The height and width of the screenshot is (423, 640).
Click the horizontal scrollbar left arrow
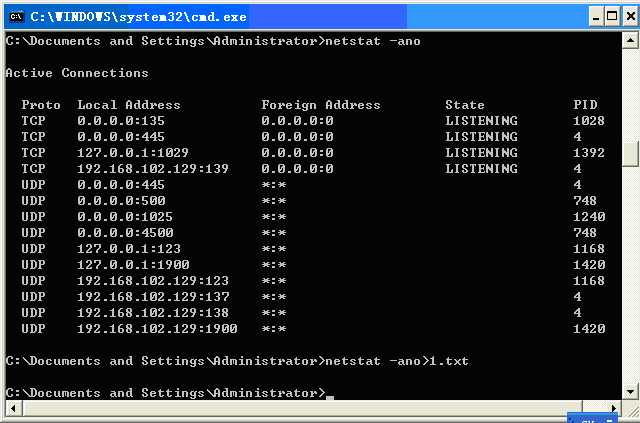pos(13,407)
